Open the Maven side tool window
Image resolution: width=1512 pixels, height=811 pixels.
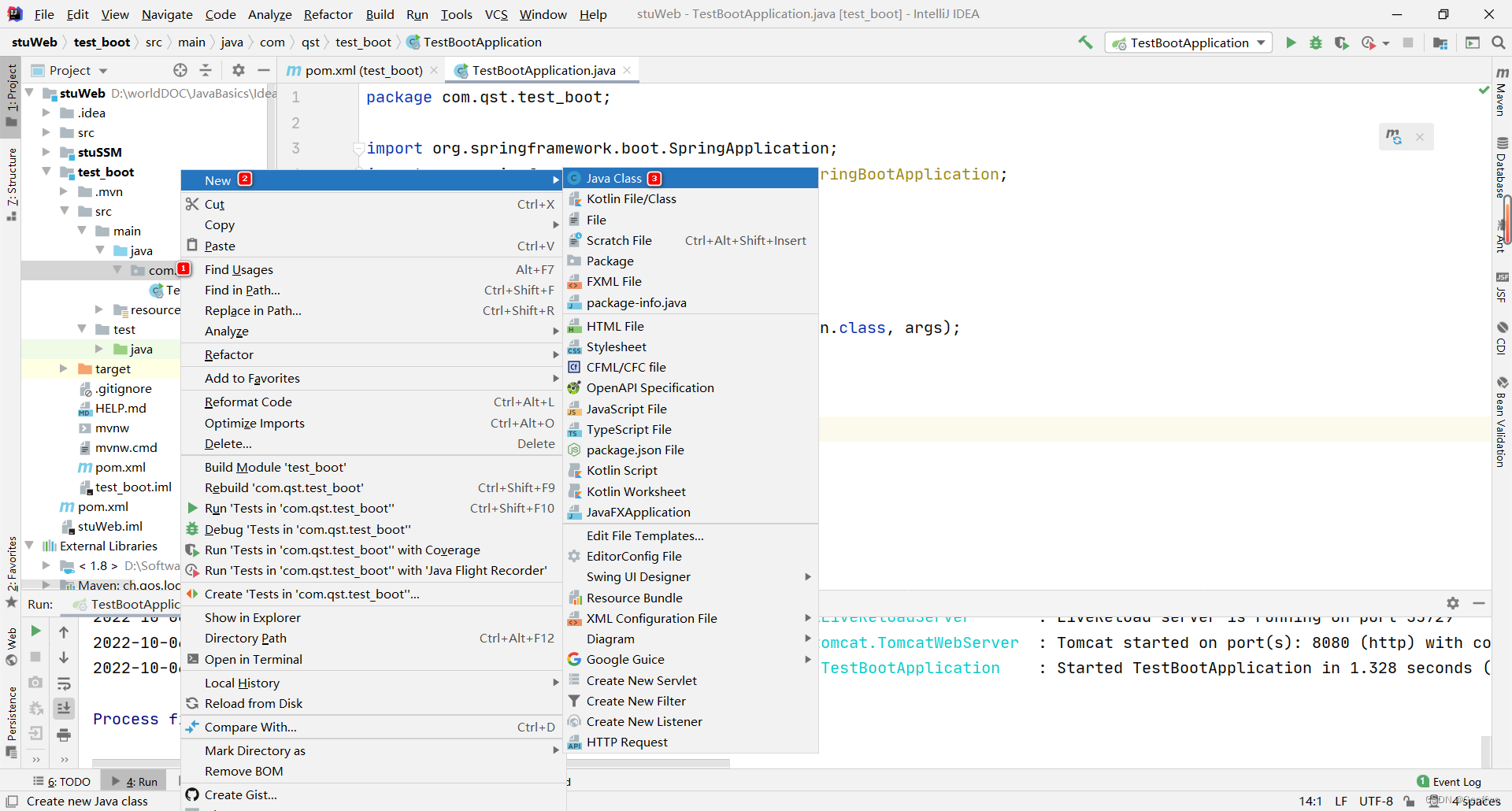tap(1502, 91)
